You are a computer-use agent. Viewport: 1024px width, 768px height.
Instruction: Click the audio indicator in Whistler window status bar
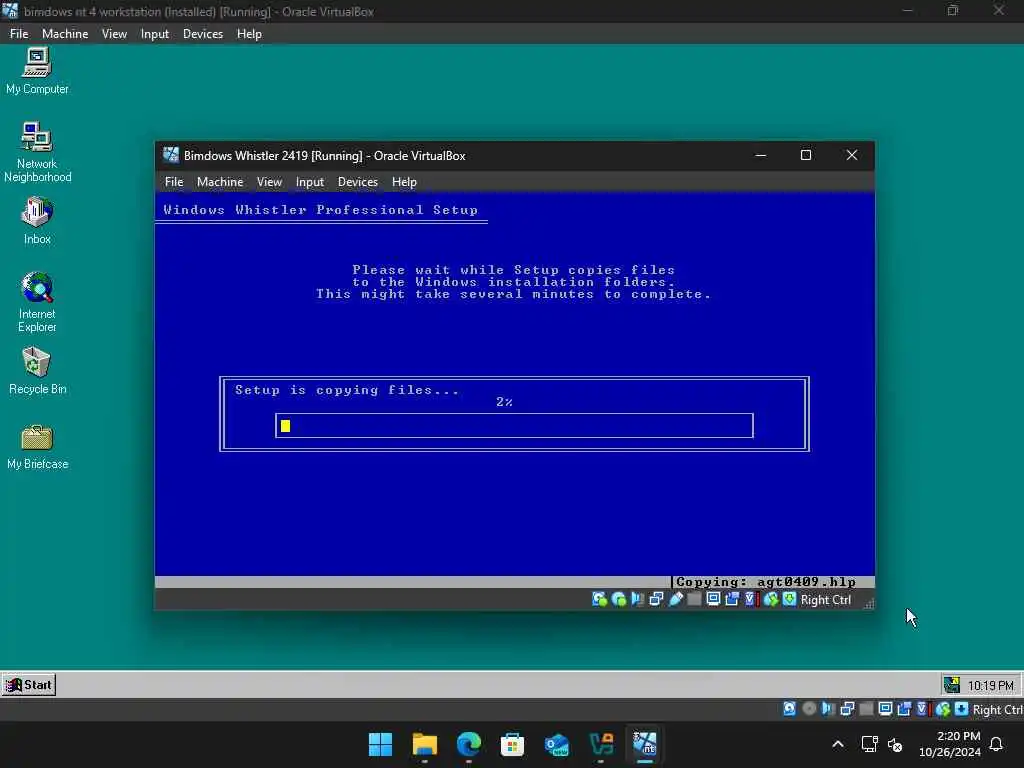[x=637, y=600]
